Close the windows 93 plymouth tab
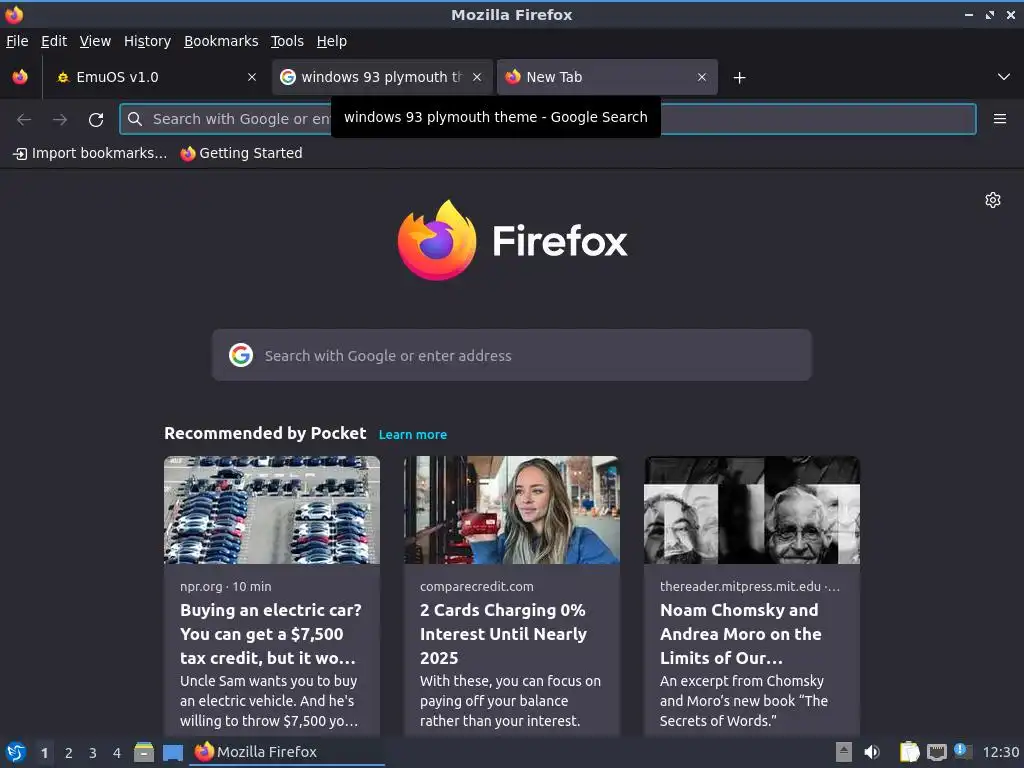The image size is (1024, 768). tap(477, 77)
